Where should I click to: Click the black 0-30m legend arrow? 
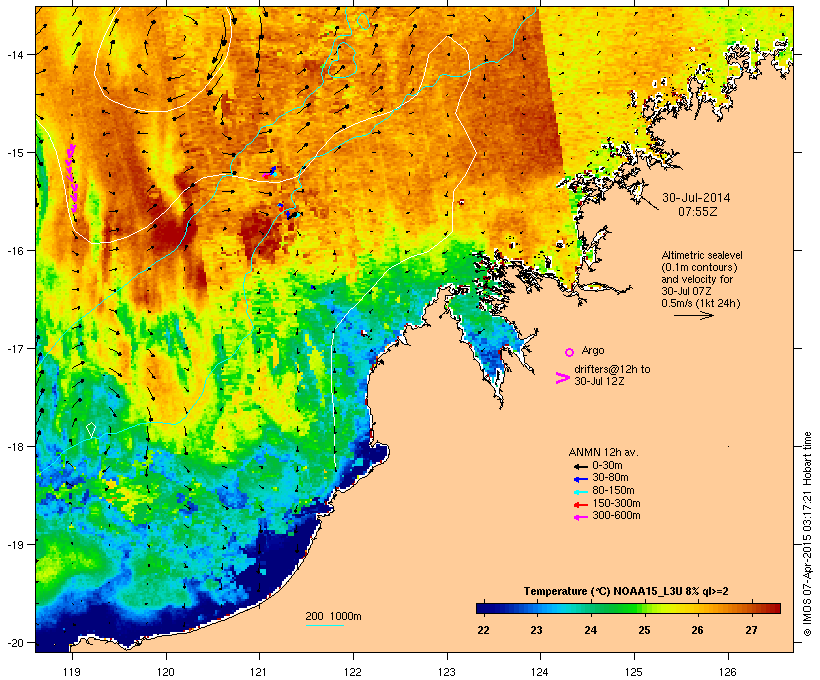[x=580, y=466]
